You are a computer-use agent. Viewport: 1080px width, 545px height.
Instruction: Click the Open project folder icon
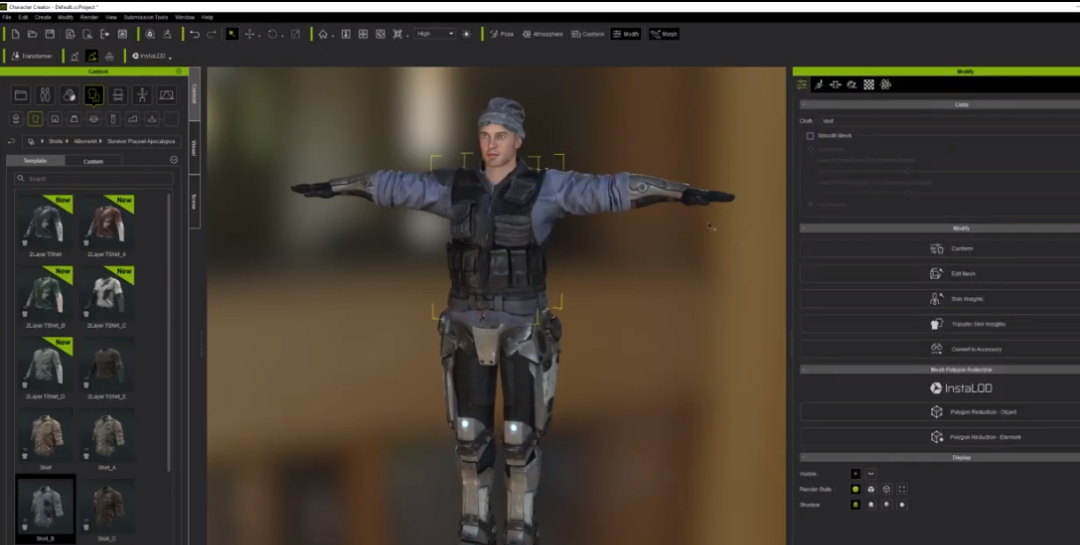pos(32,34)
